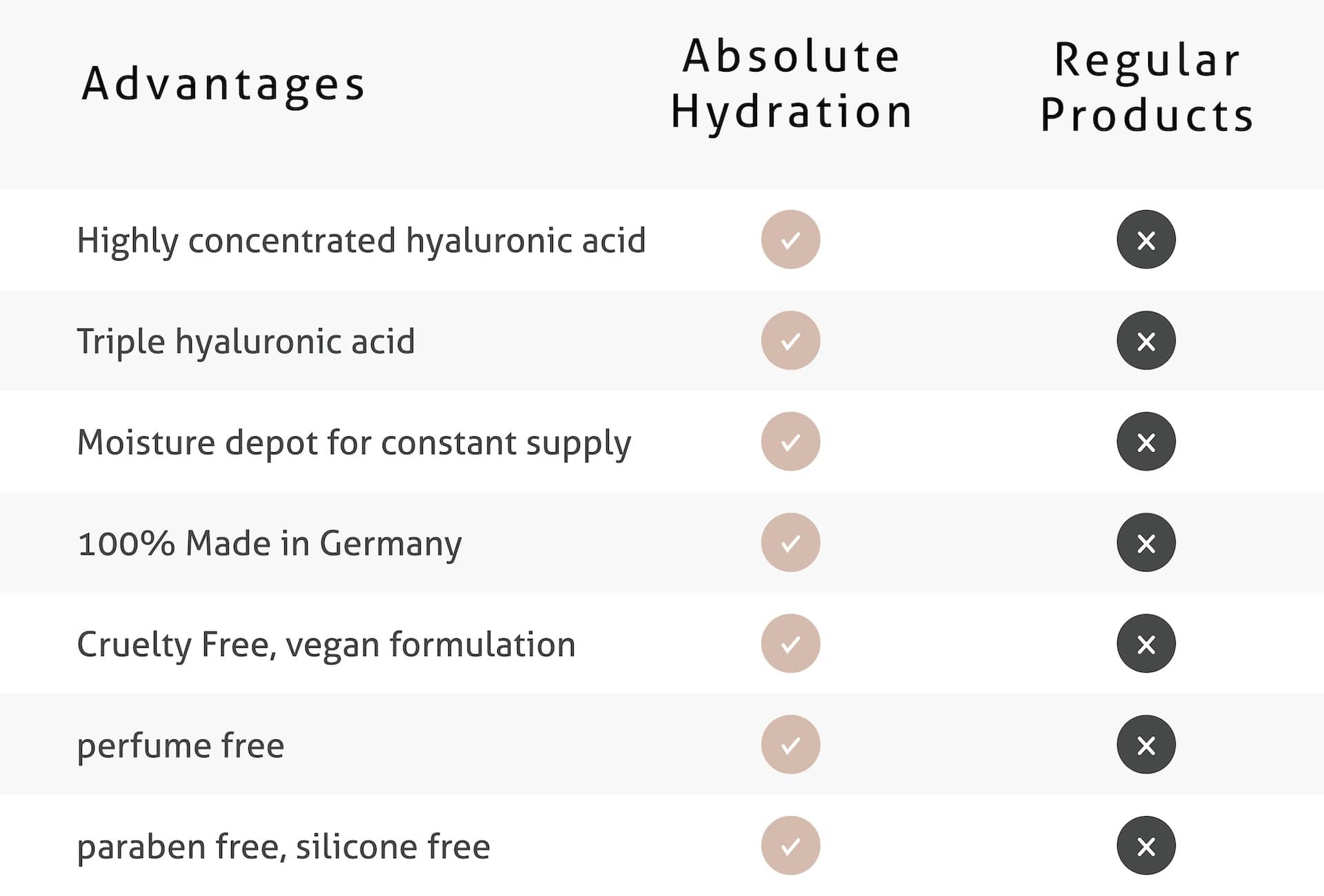Click the Regular Products column heading
Image resolution: width=1324 pixels, height=896 pixels.
1147,87
